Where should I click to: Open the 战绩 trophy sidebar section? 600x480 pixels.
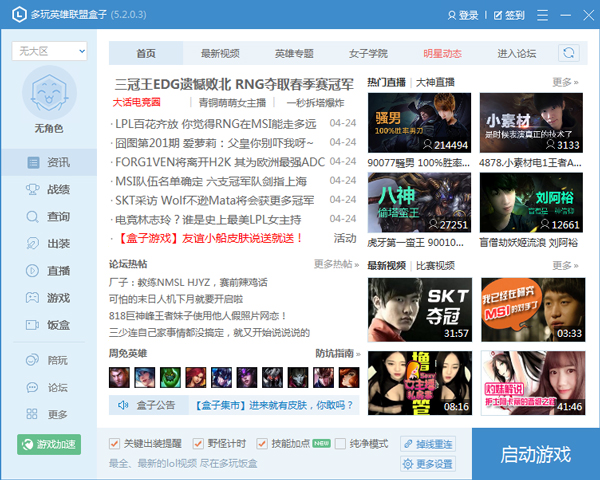pyautogui.click(x=49, y=189)
